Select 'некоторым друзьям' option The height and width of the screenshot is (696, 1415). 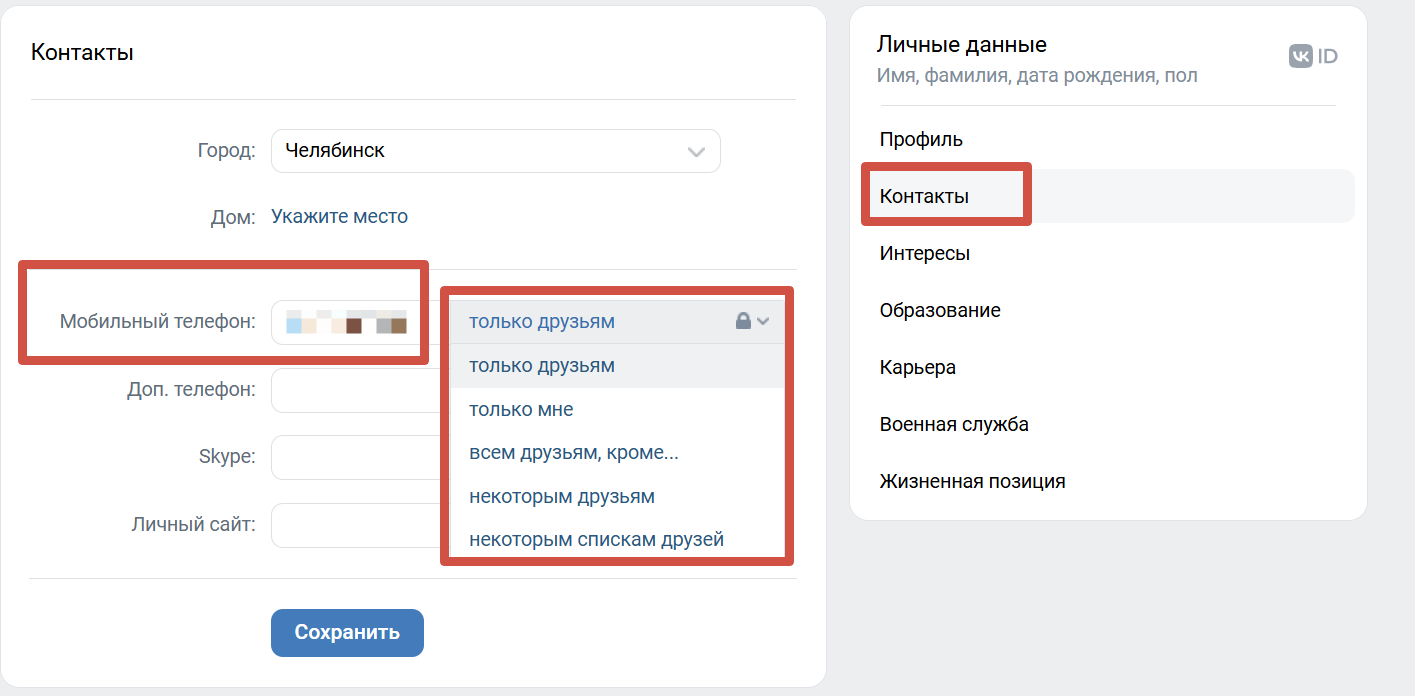coord(562,496)
